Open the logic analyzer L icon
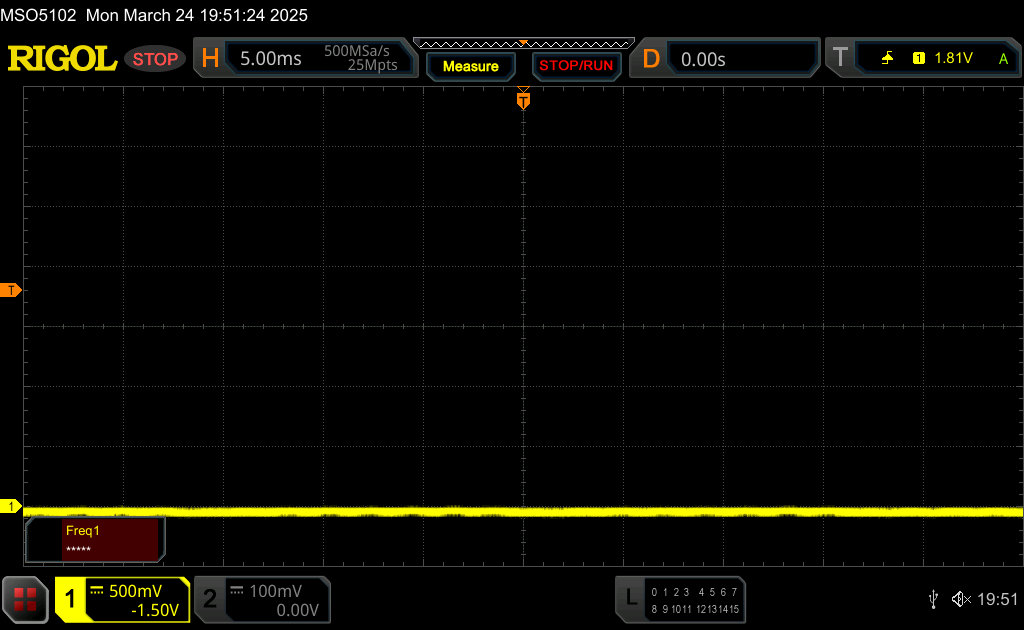Image resolution: width=1024 pixels, height=630 pixels. 630,598
